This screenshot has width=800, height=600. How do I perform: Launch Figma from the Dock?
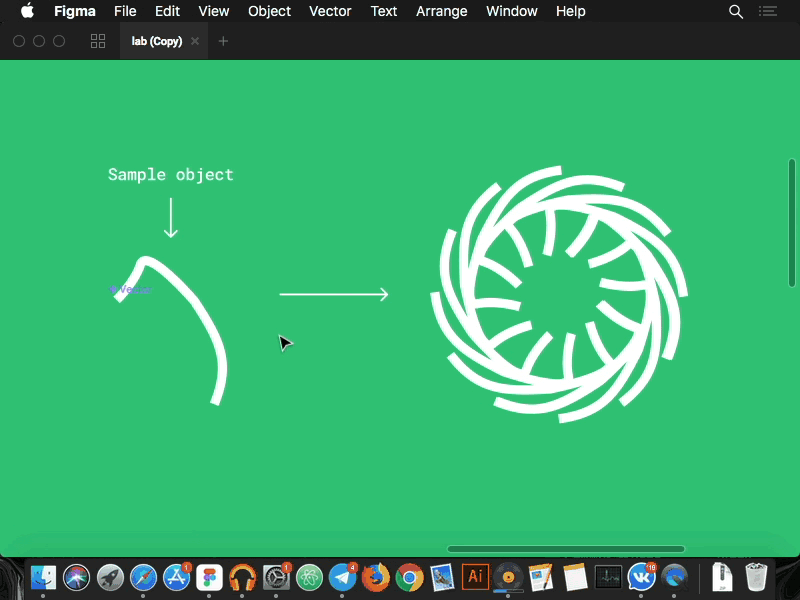pos(209,577)
